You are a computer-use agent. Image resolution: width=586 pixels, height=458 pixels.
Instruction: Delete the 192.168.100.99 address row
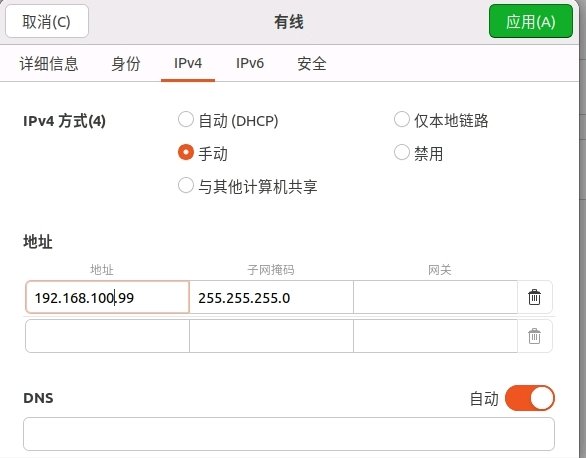(534, 297)
